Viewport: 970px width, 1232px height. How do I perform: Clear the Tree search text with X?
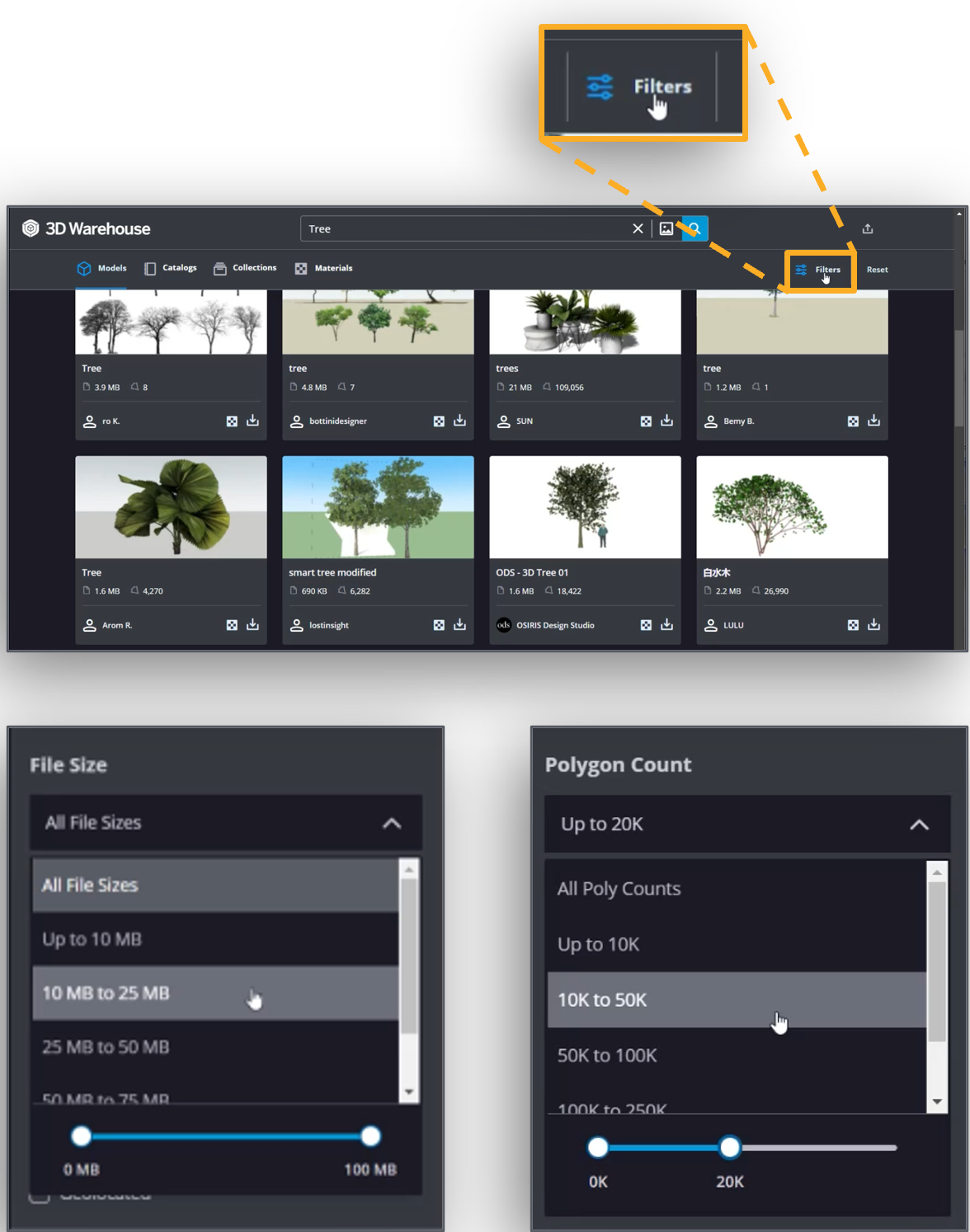(638, 228)
